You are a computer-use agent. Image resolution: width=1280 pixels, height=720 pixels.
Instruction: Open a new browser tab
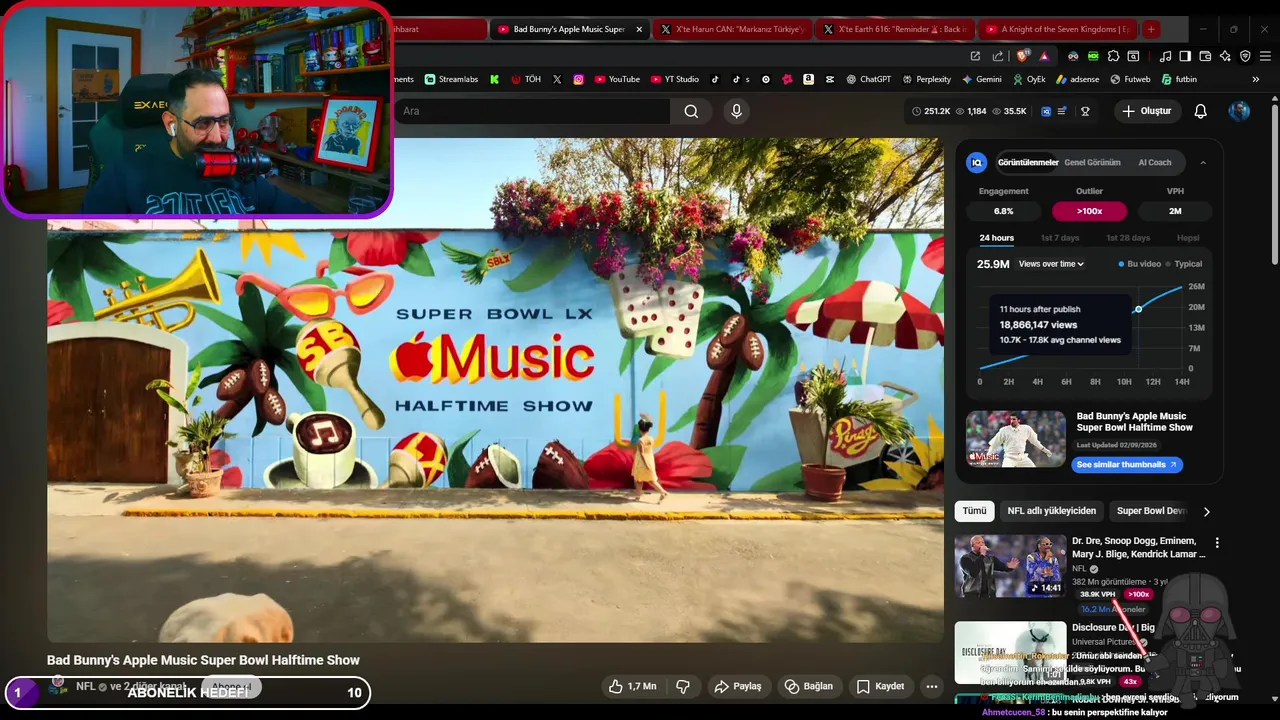pyautogui.click(x=1151, y=29)
